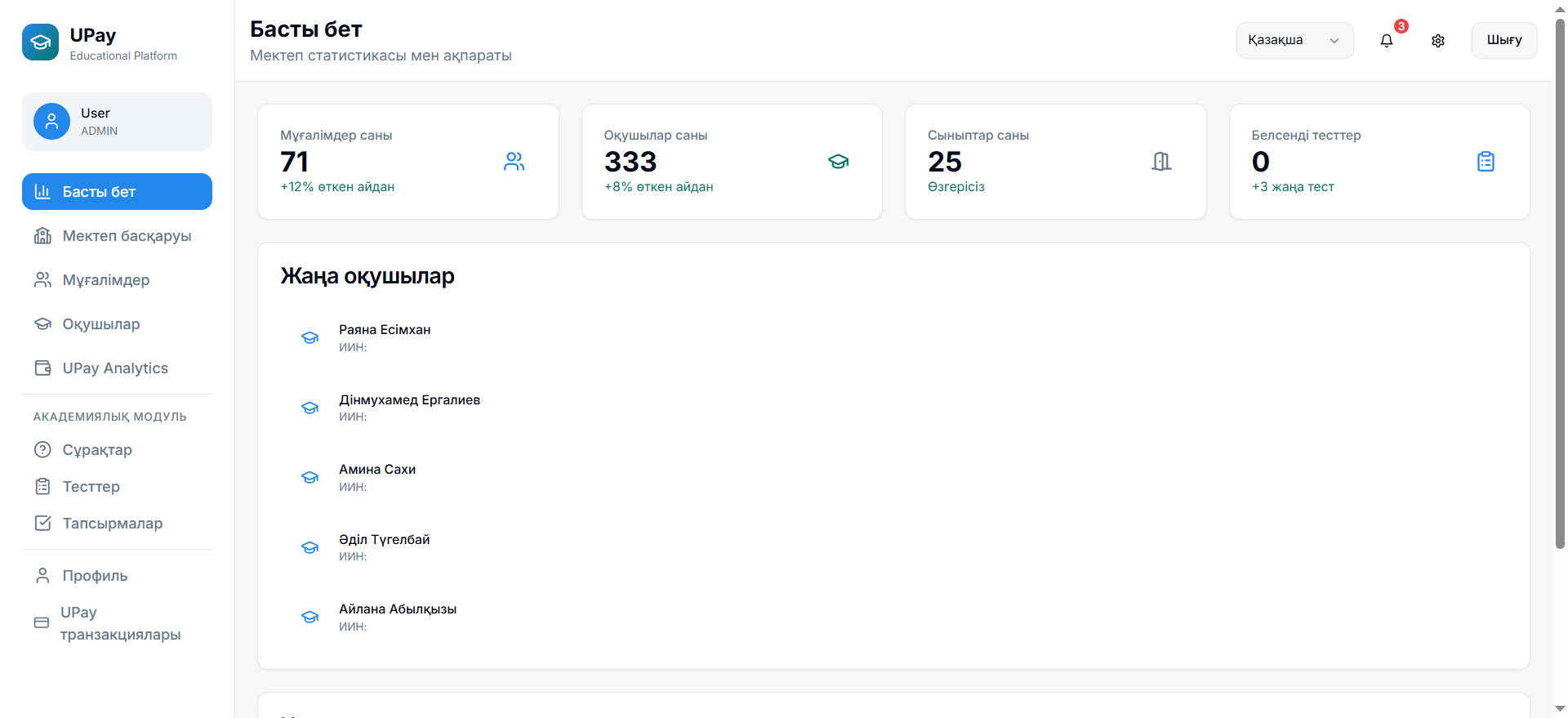This screenshot has height=718, width=1568.
Task: Go to Тесттер page
Action: tap(117, 486)
